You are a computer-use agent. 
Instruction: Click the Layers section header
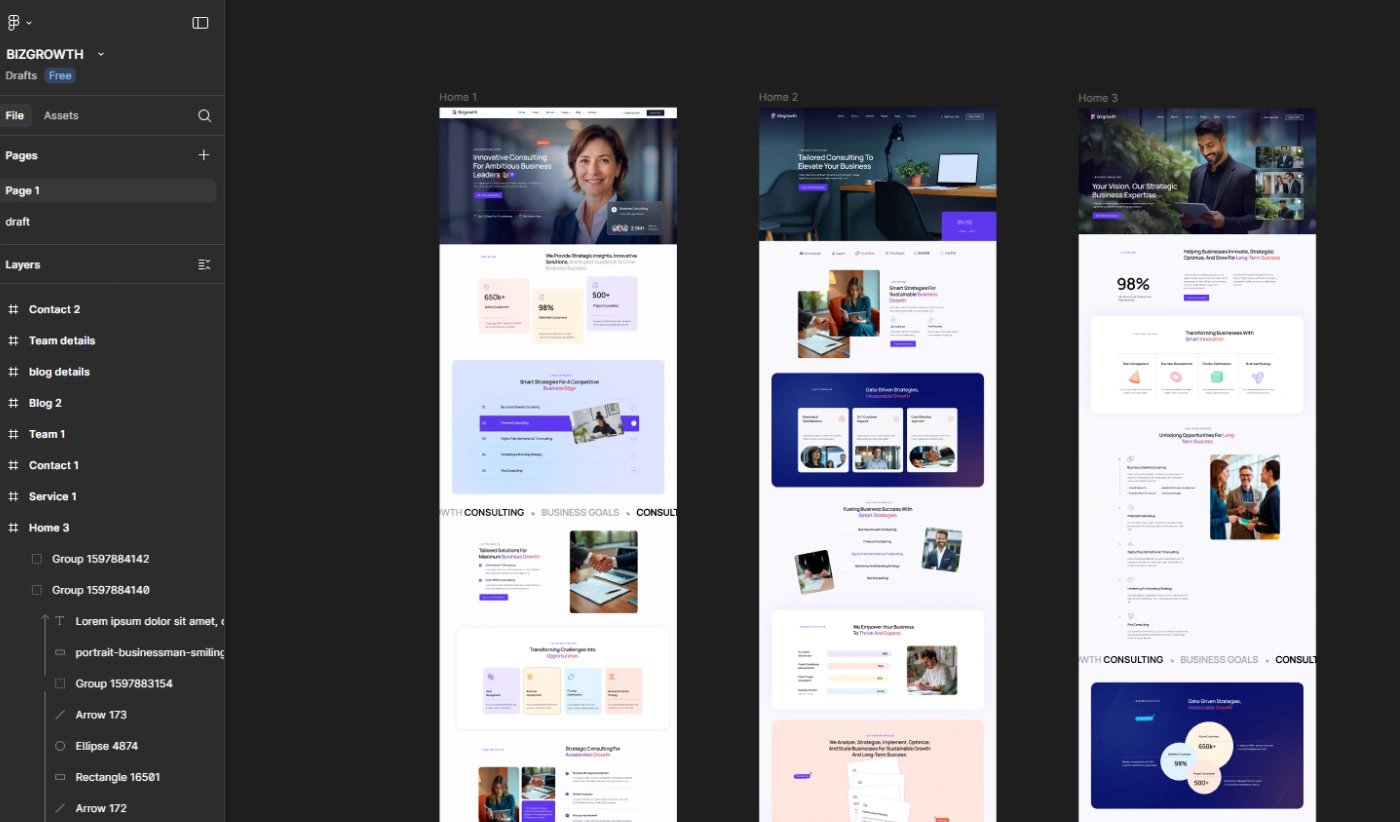23,265
